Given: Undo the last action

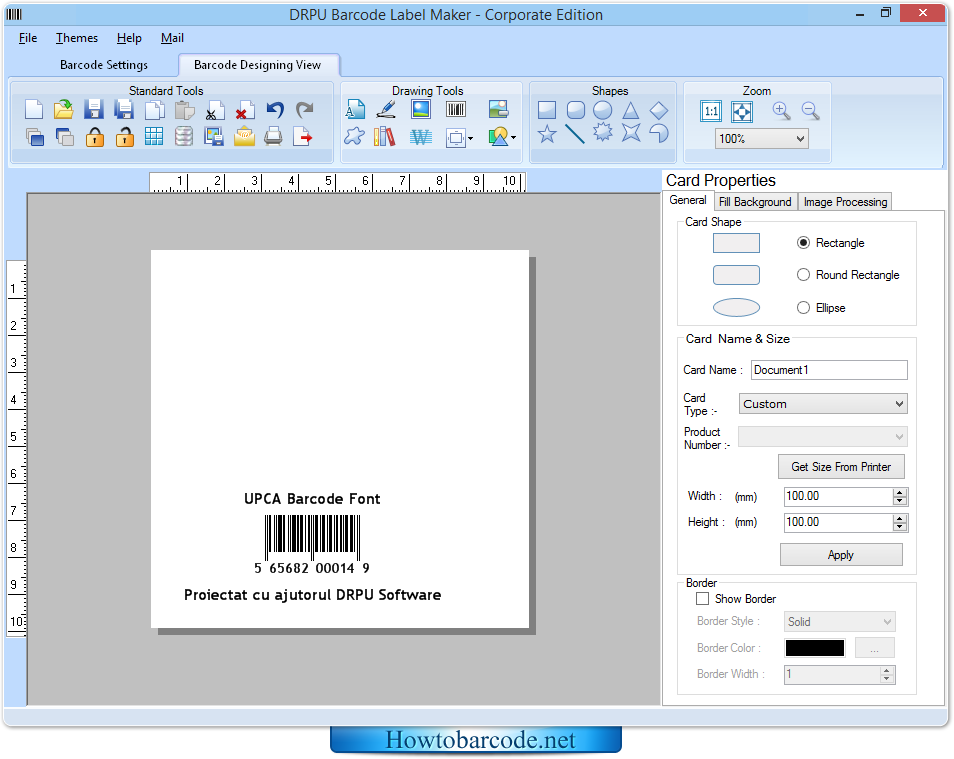Looking at the screenshot, I should (x=275, y=110).
